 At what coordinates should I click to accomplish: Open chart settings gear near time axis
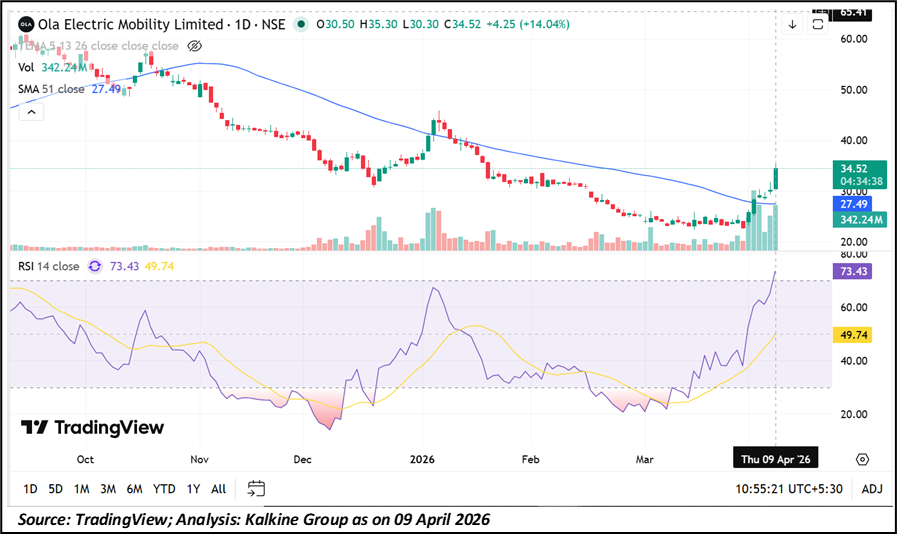(x=861, y=459)
